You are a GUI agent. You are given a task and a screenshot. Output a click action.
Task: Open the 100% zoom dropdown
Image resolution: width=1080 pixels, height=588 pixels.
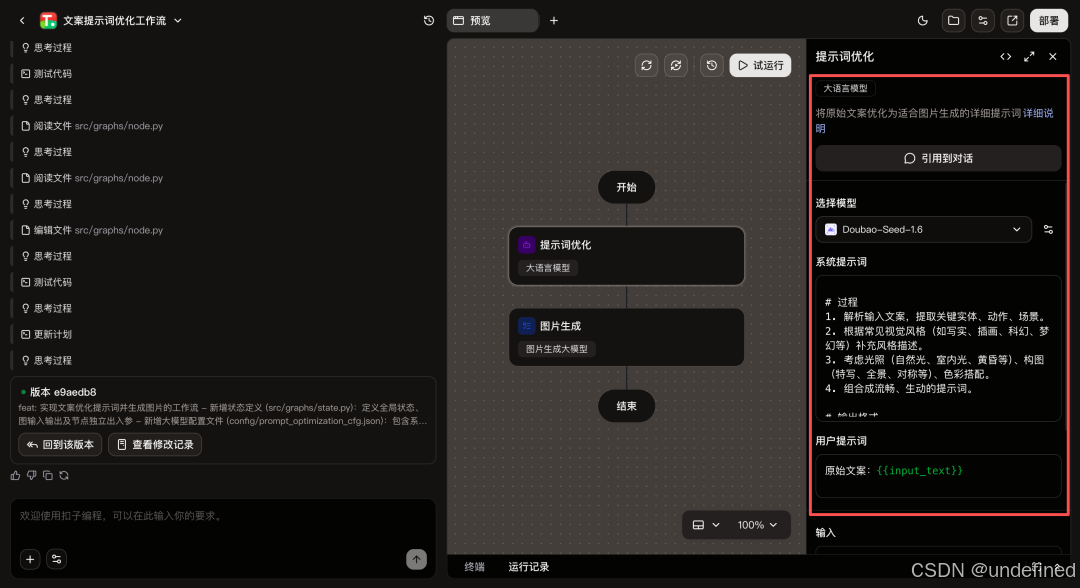click(x=757, y=525)
